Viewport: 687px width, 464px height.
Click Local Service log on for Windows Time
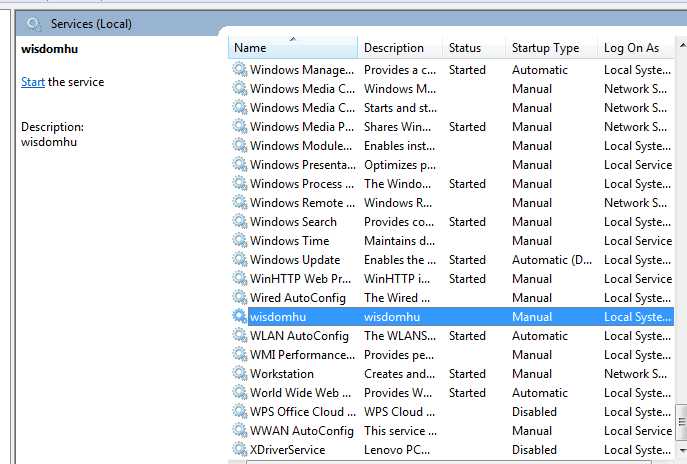(638, 241)
